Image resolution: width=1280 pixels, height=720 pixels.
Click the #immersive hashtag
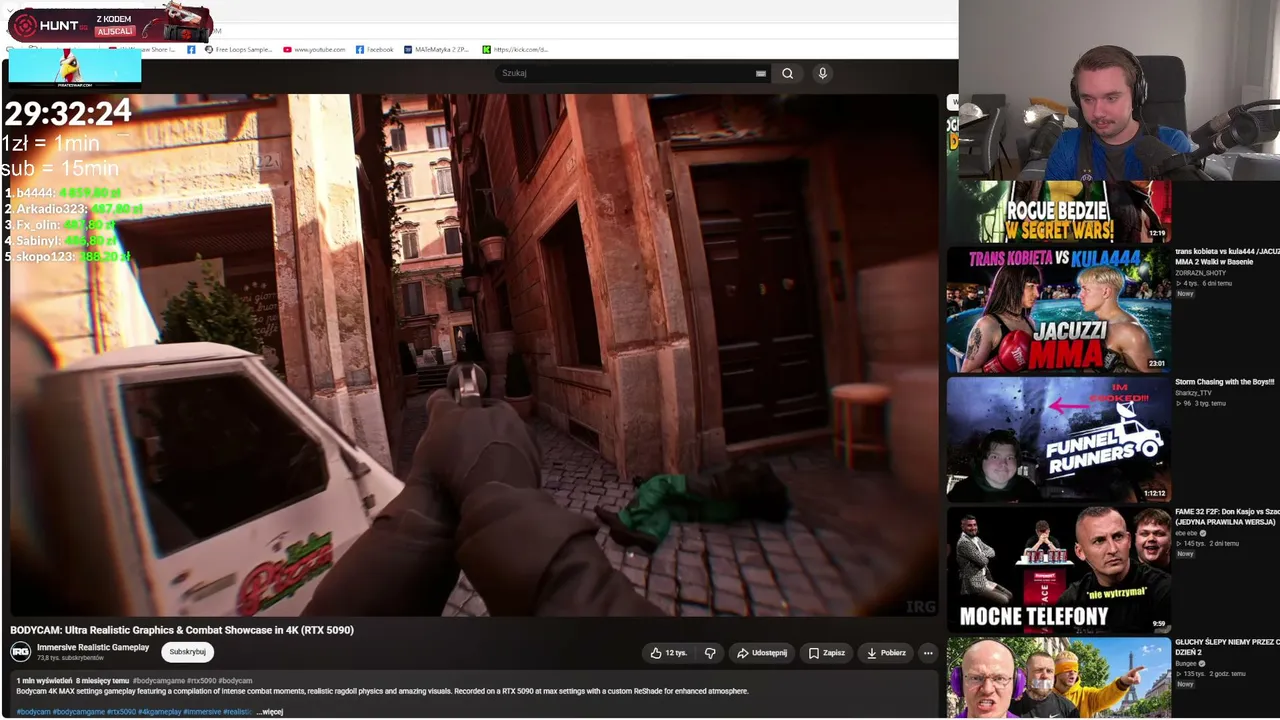[x=202, y=712]
